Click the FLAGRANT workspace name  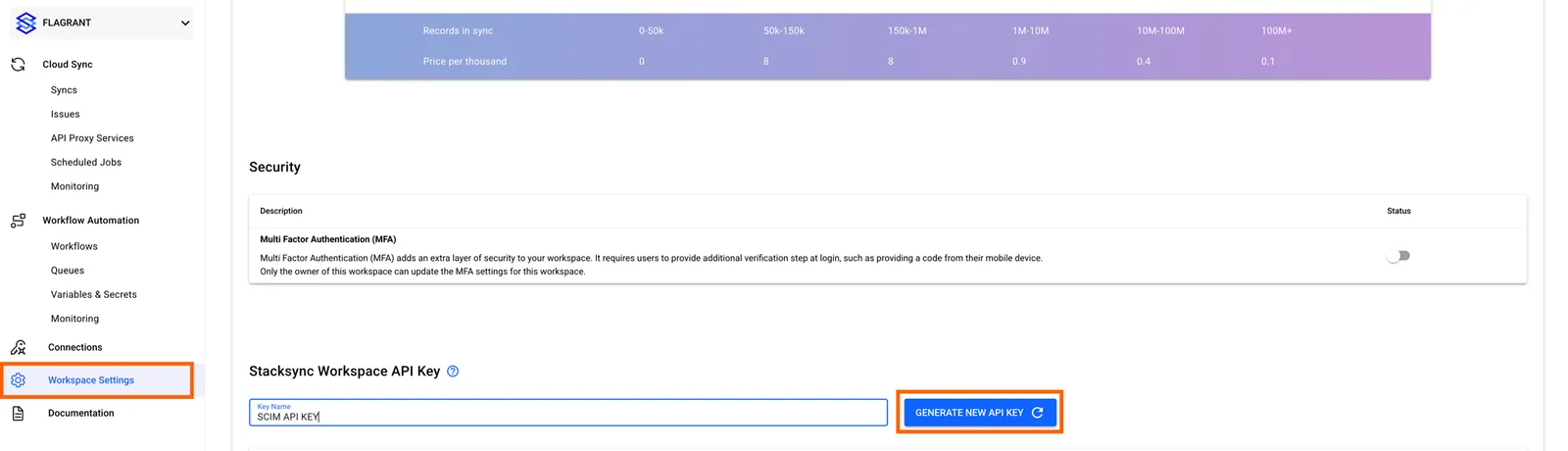(x=67, y=23)
